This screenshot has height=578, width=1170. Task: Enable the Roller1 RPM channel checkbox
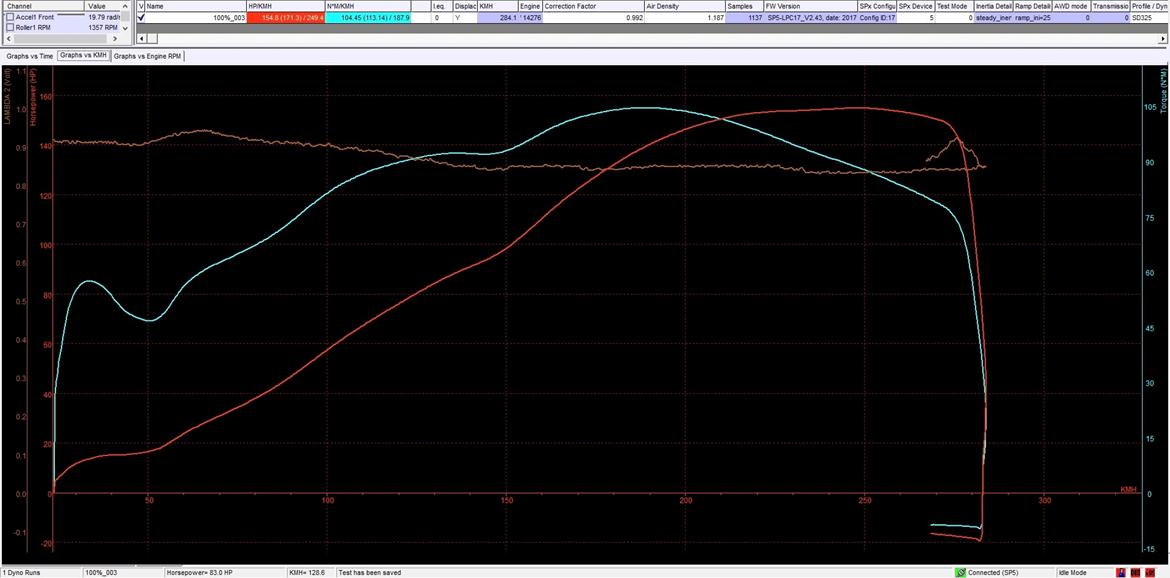(x=11, y=28)
